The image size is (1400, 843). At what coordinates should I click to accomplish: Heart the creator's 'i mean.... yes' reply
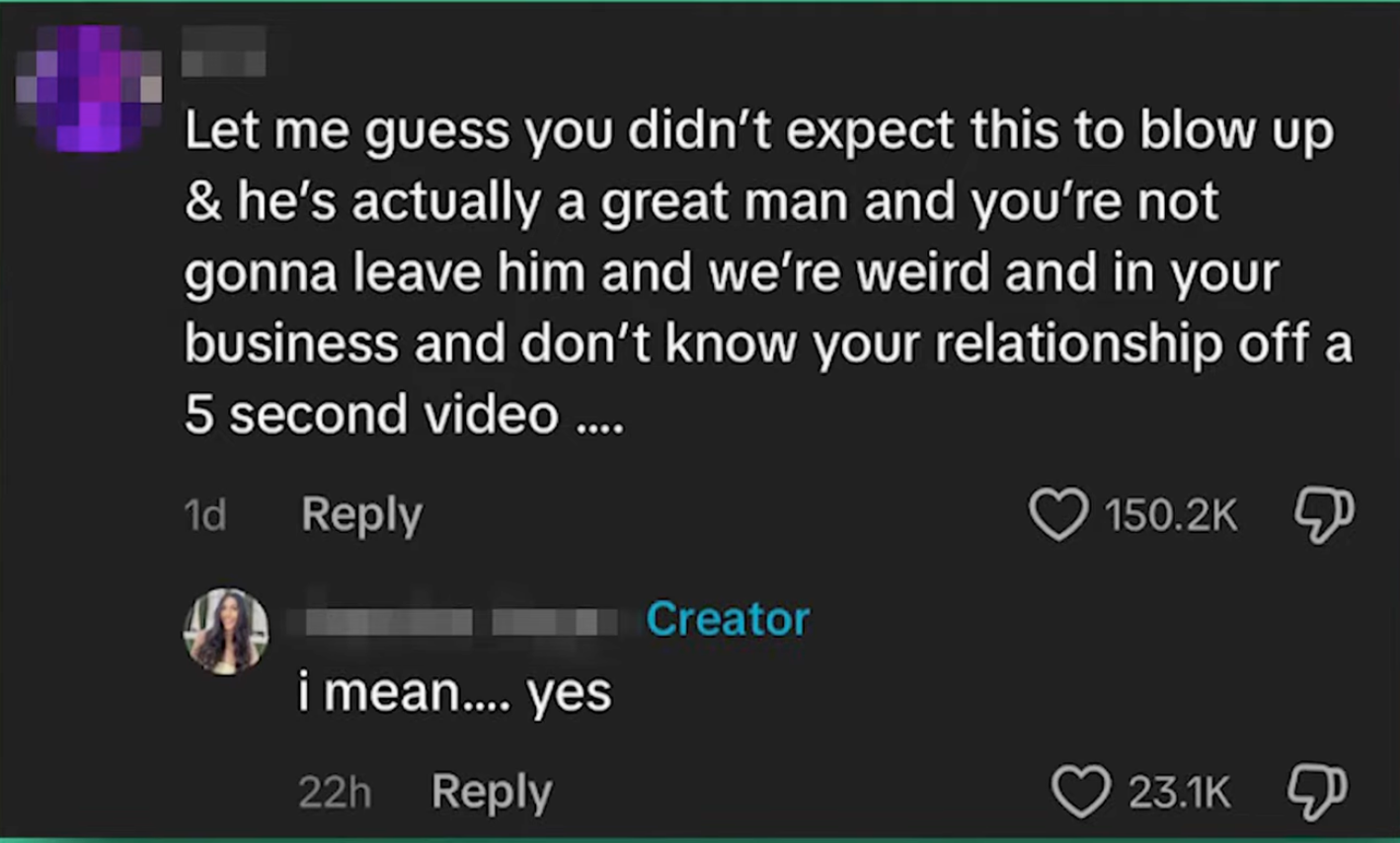click(x=1080, y=792)
